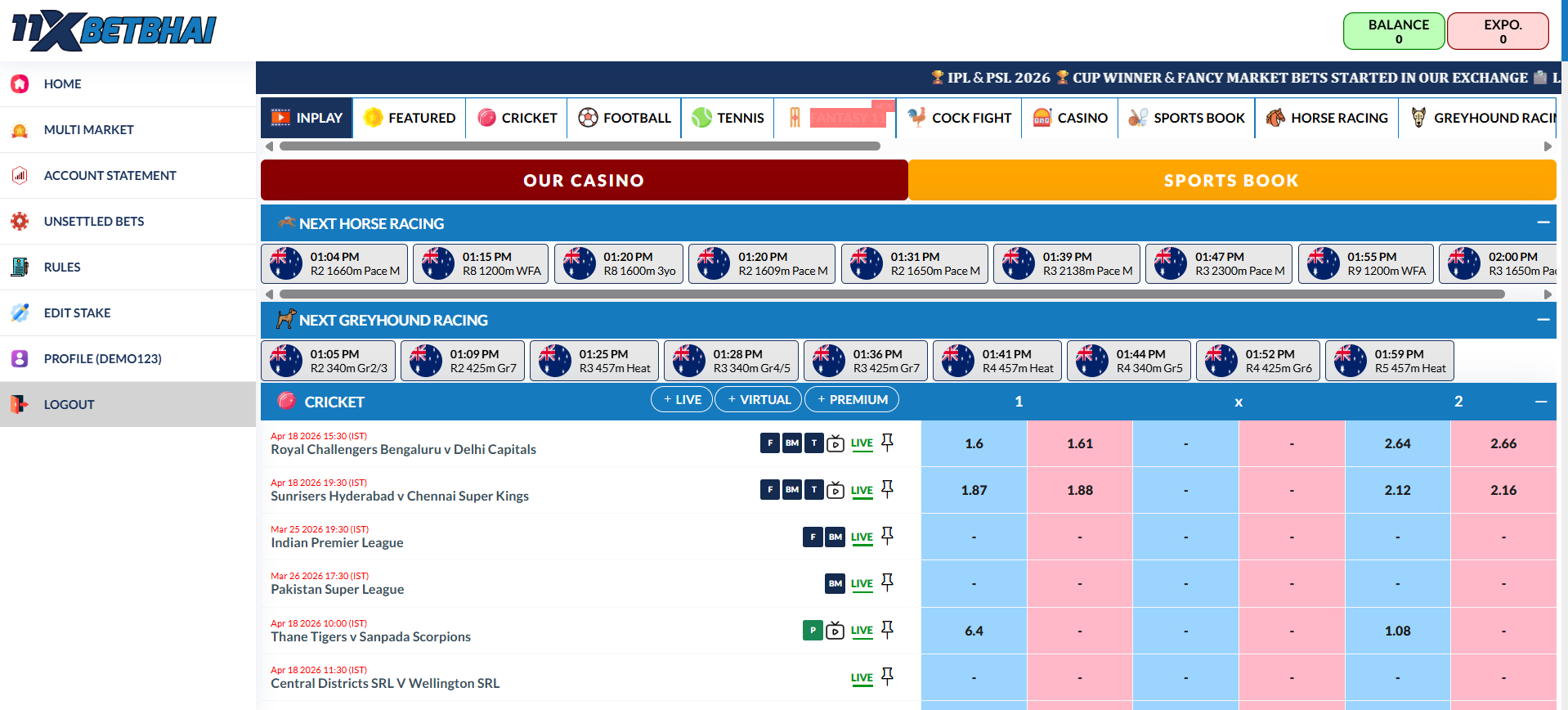
Task: Select 01:15 PM R8 1200m WFA race
Action: [481, 263]
